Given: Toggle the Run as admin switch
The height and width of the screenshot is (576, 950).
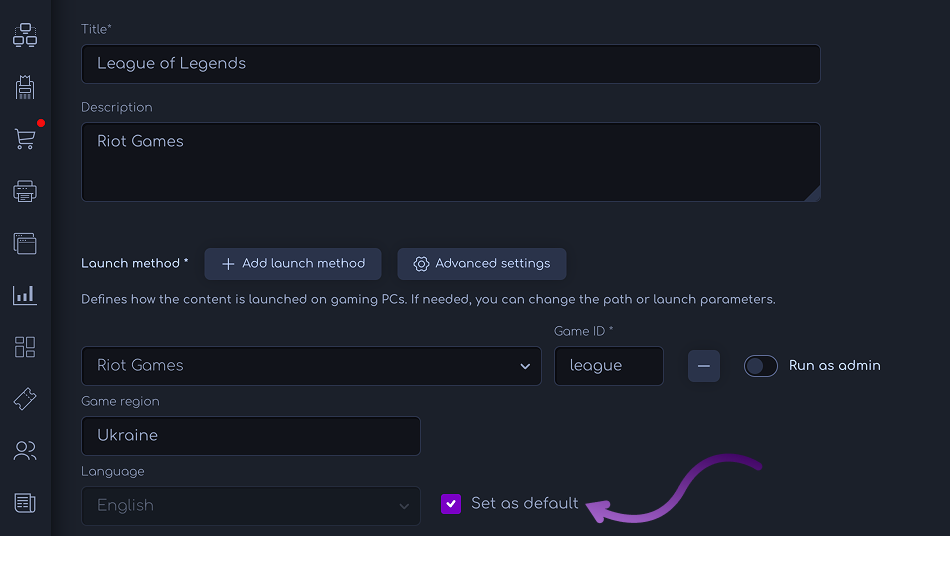Looking at the screenshot, I should pos(760,366).
